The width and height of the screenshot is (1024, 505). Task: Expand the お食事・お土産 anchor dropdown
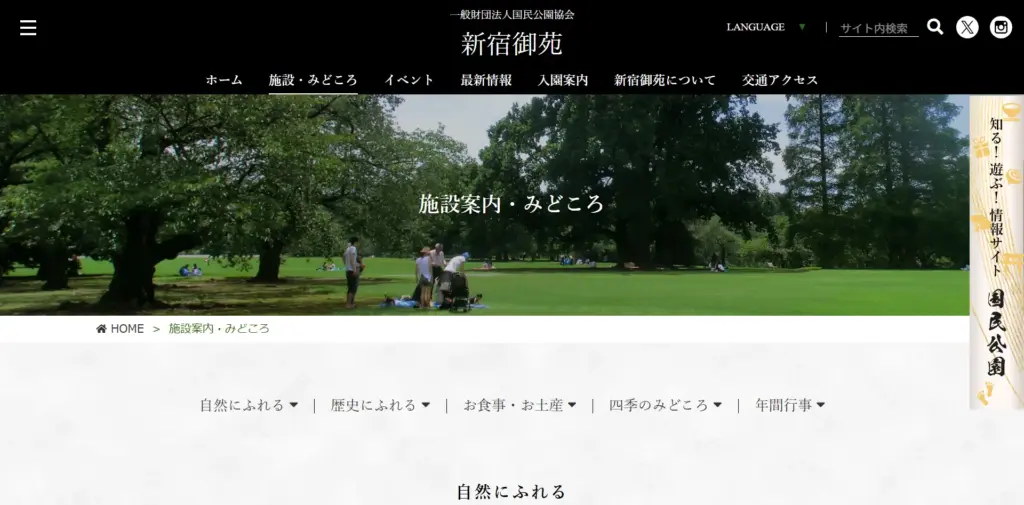point(520,405)
